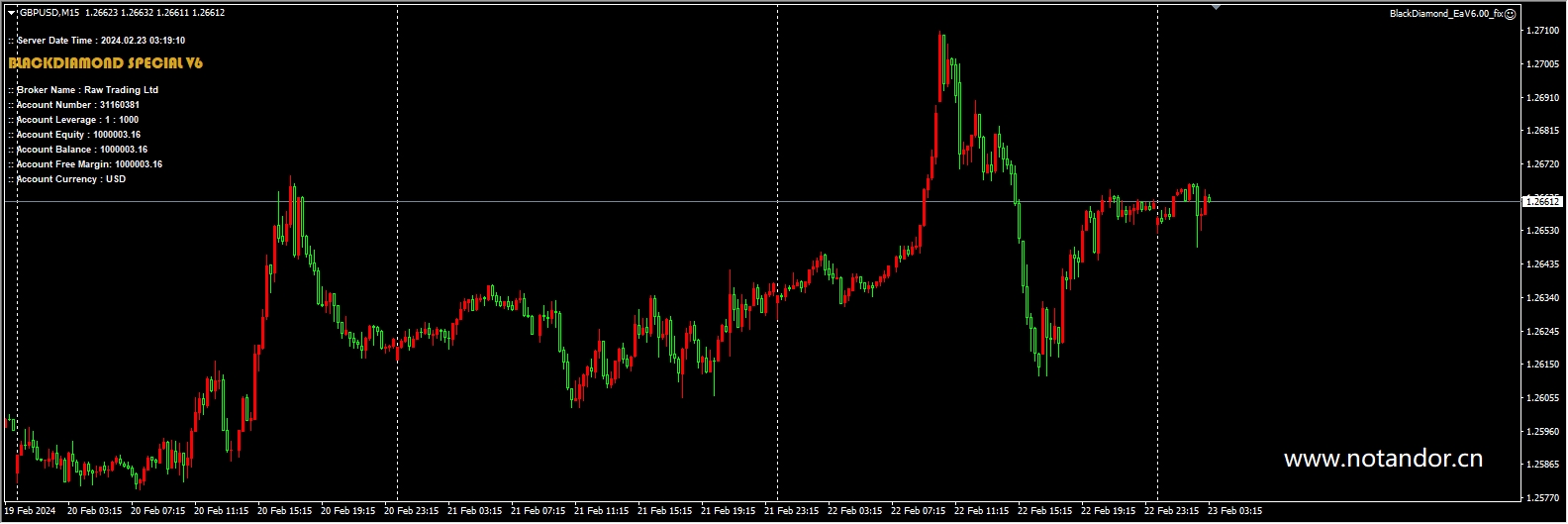Click the 23 Feb 03:15 time axis label
This screenshot has width=1568, height=524.
coord(1234,511)
